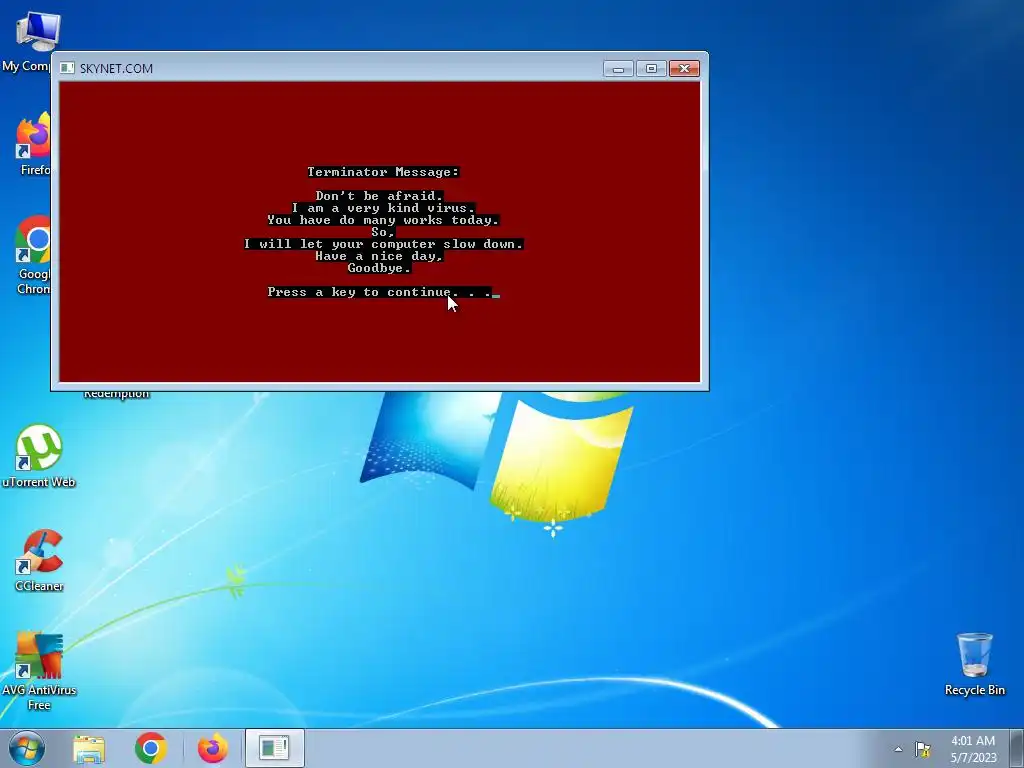Screen dimensions: 1024x768
Task: Launch CCleaner from the desktop
Action: [39, 560]
